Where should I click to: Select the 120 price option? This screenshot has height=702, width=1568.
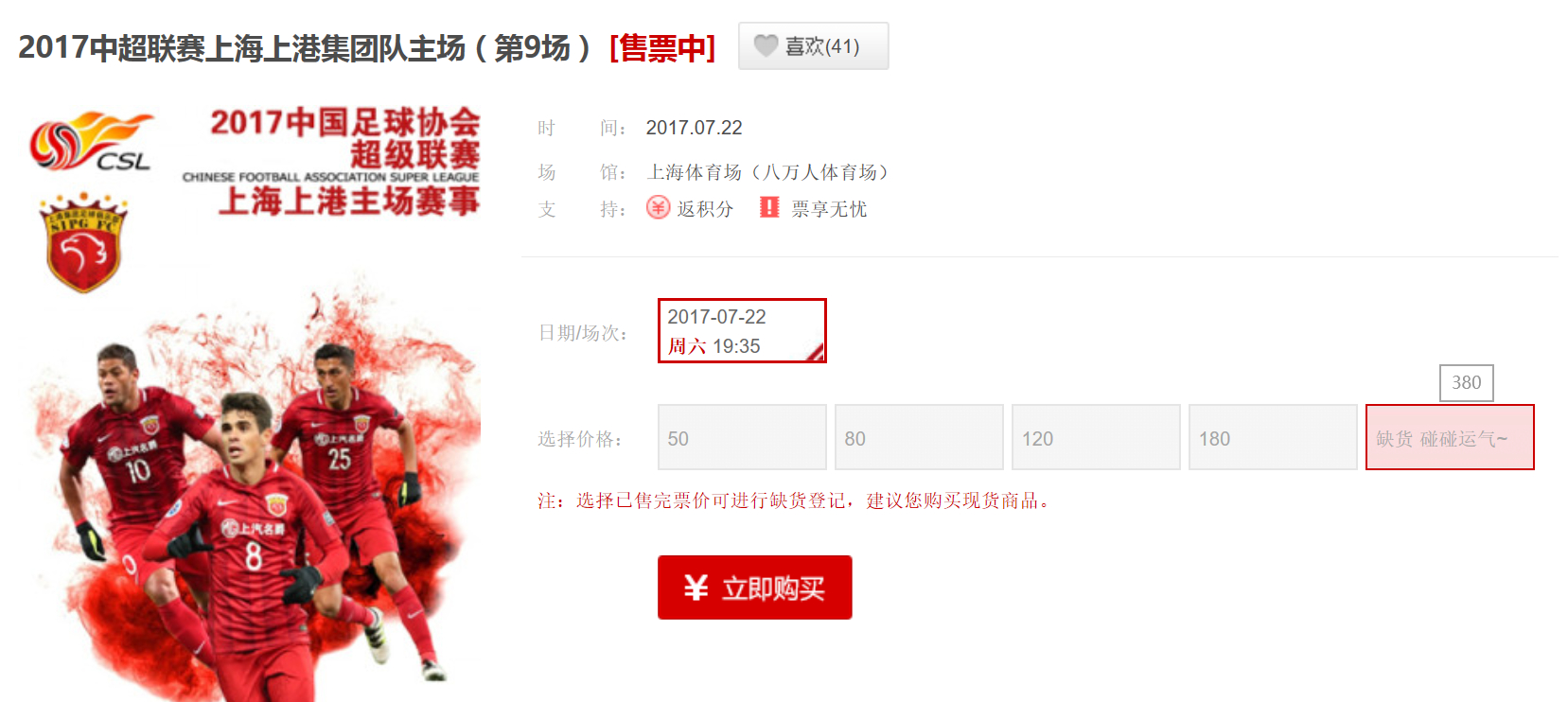(x=1096, y=437)
